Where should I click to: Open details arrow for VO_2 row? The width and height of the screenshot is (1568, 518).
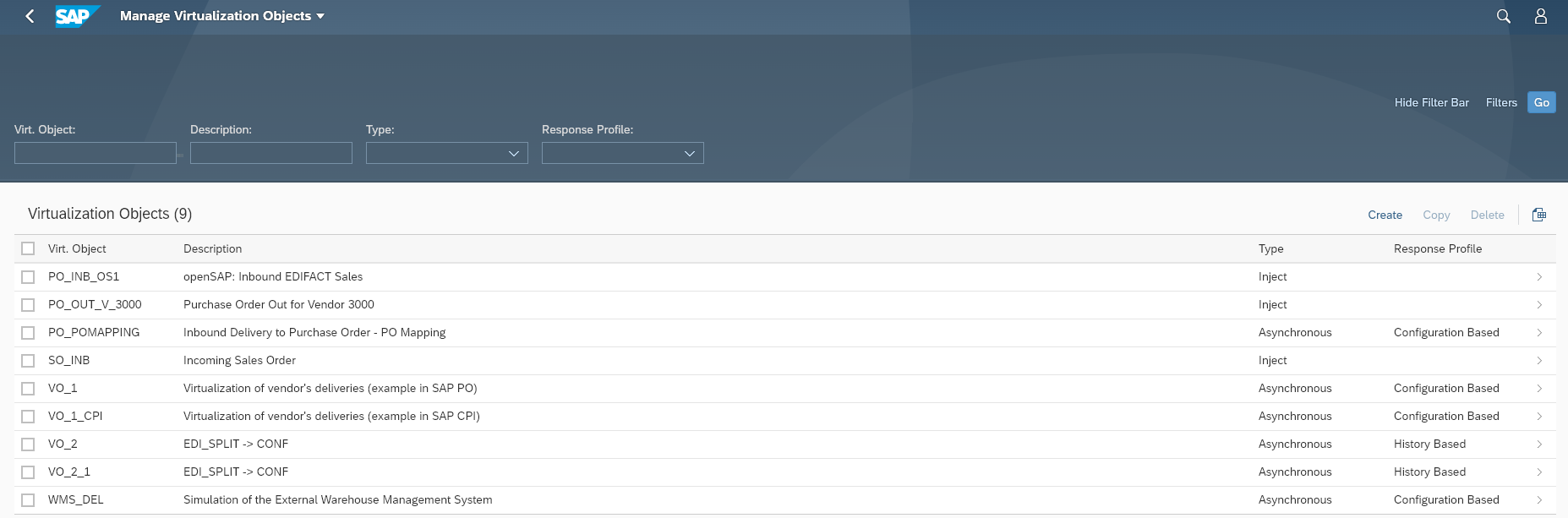click(1538, 444)
